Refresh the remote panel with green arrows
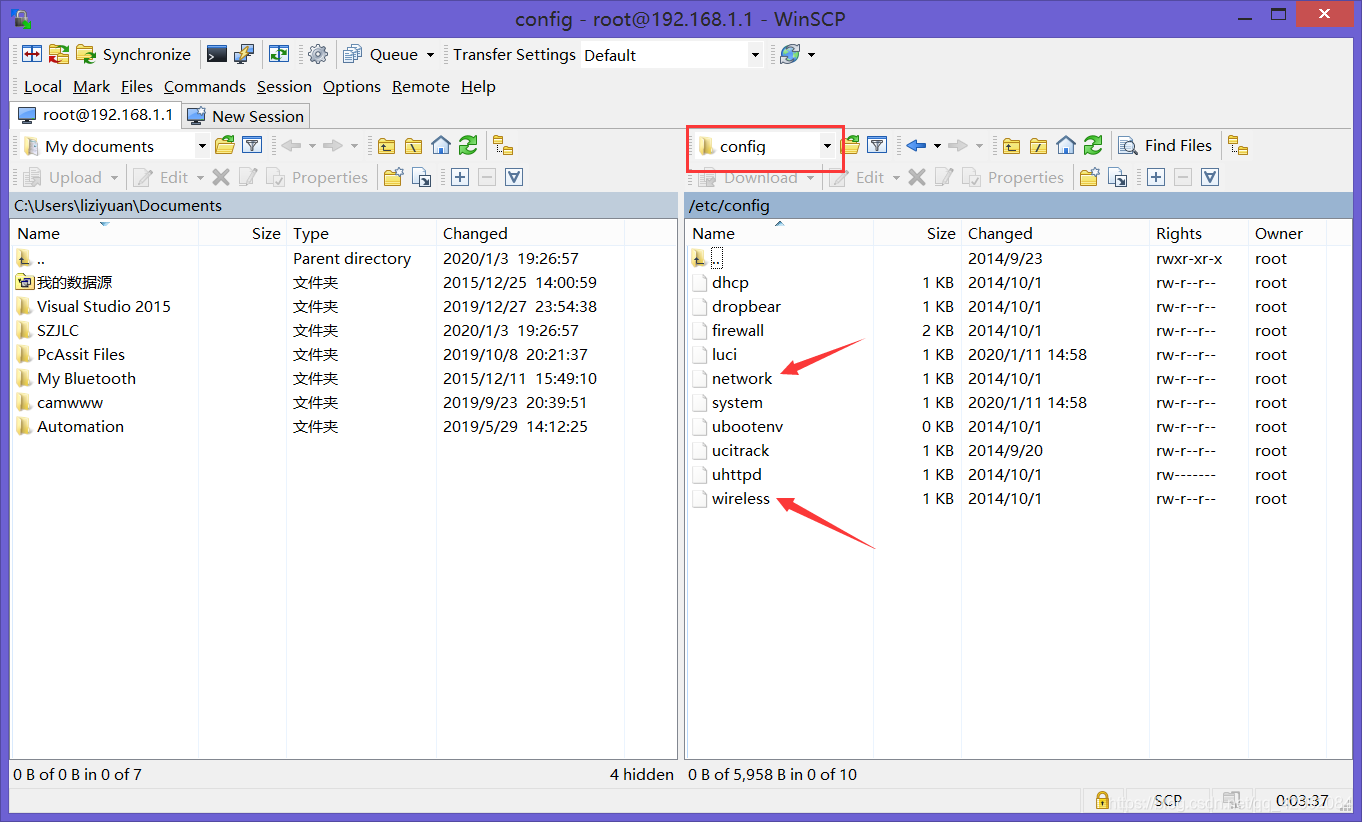This screenshot has height=822, width=1362. [x=1093, y=146]
